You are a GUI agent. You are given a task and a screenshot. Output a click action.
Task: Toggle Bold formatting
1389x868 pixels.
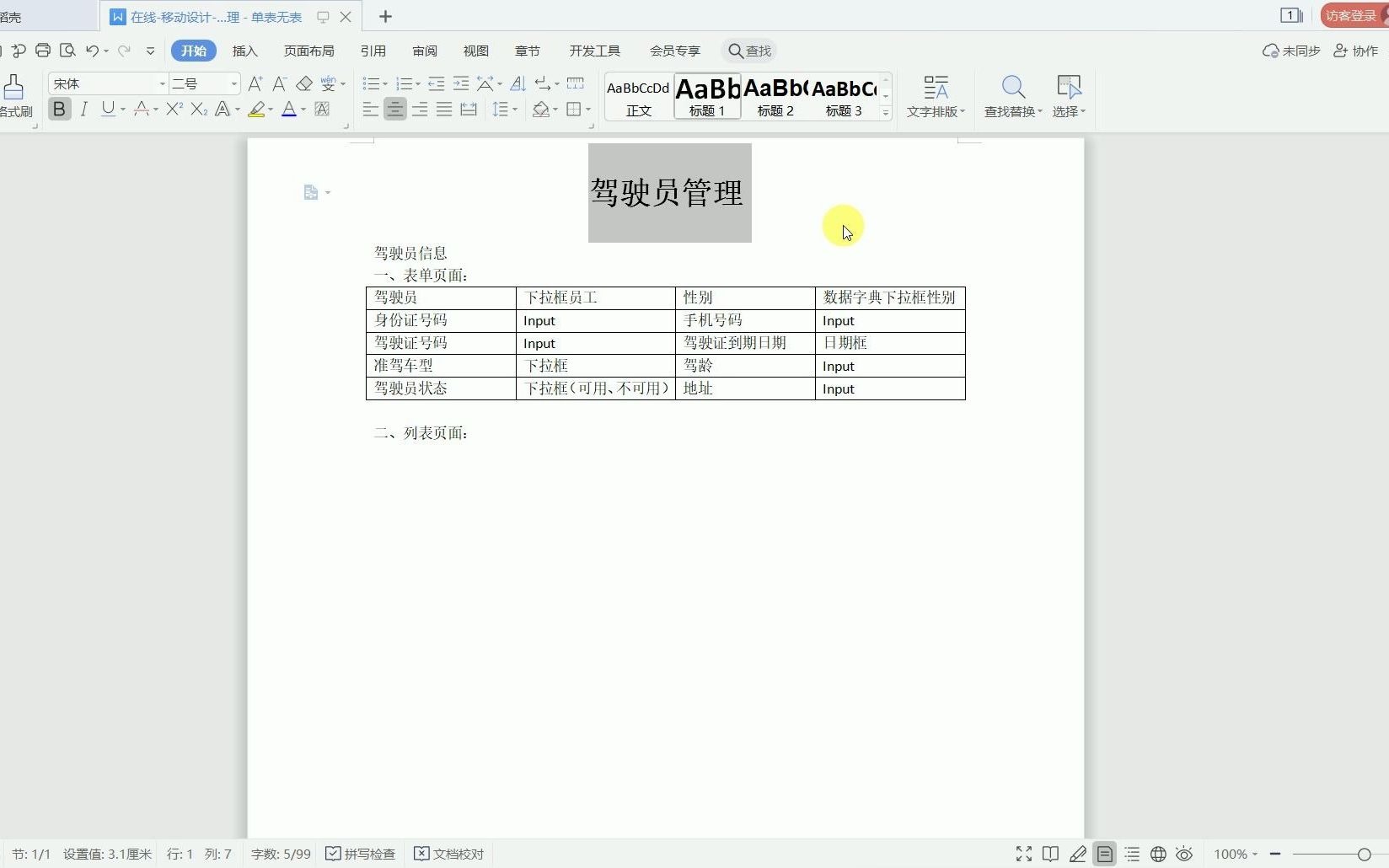click(x=59, y=109)
